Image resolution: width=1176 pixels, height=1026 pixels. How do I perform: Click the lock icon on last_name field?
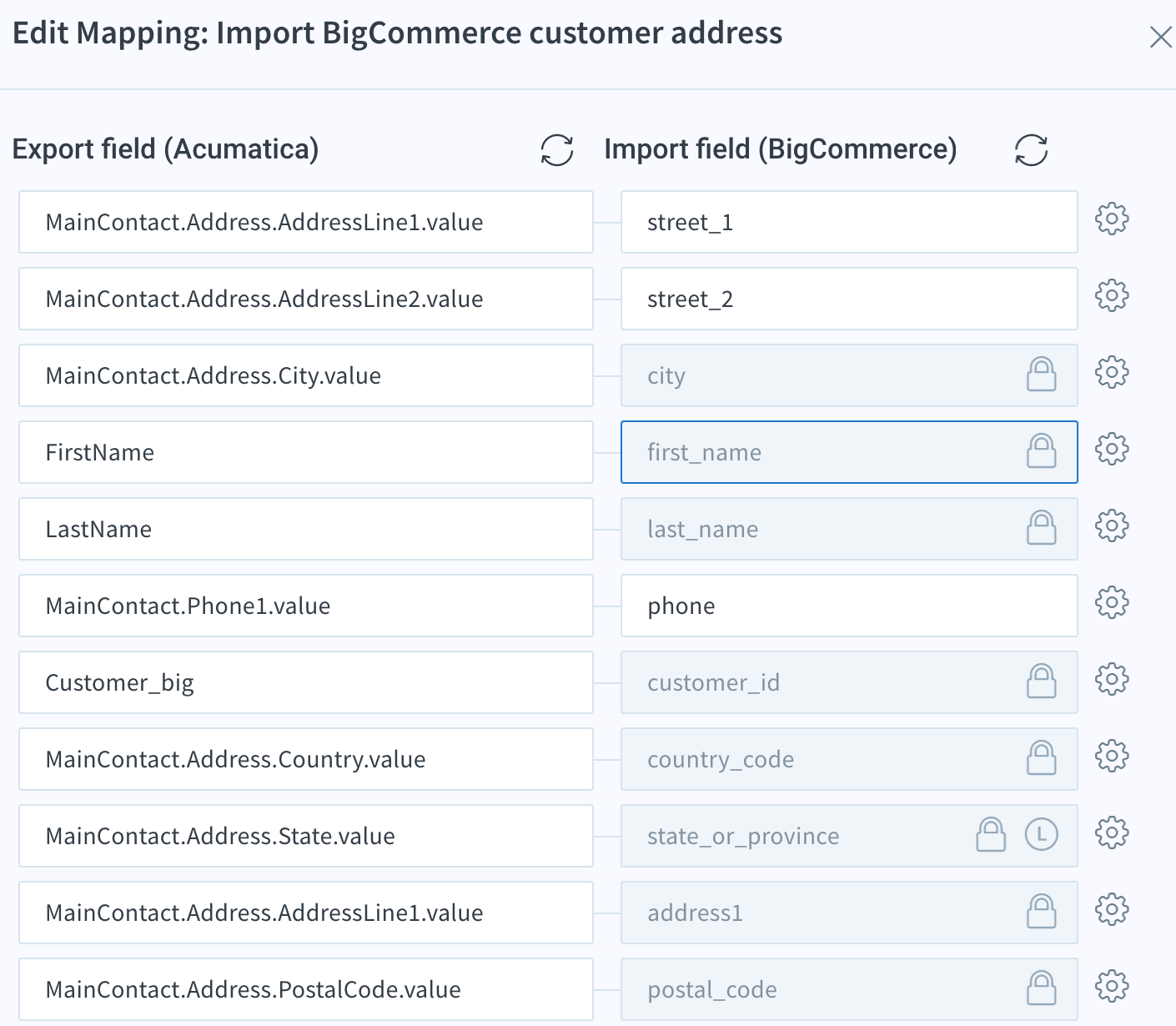click(1042, 528)
